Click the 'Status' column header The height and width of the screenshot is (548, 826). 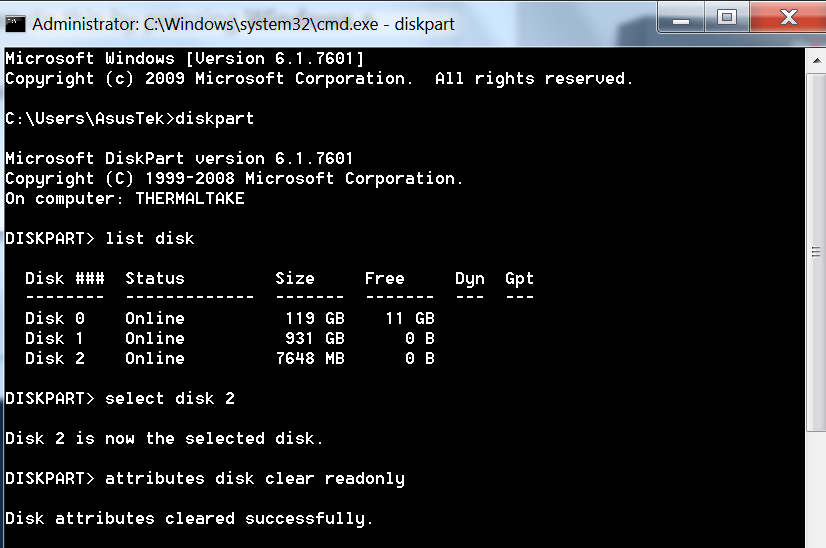pos(155,278)
